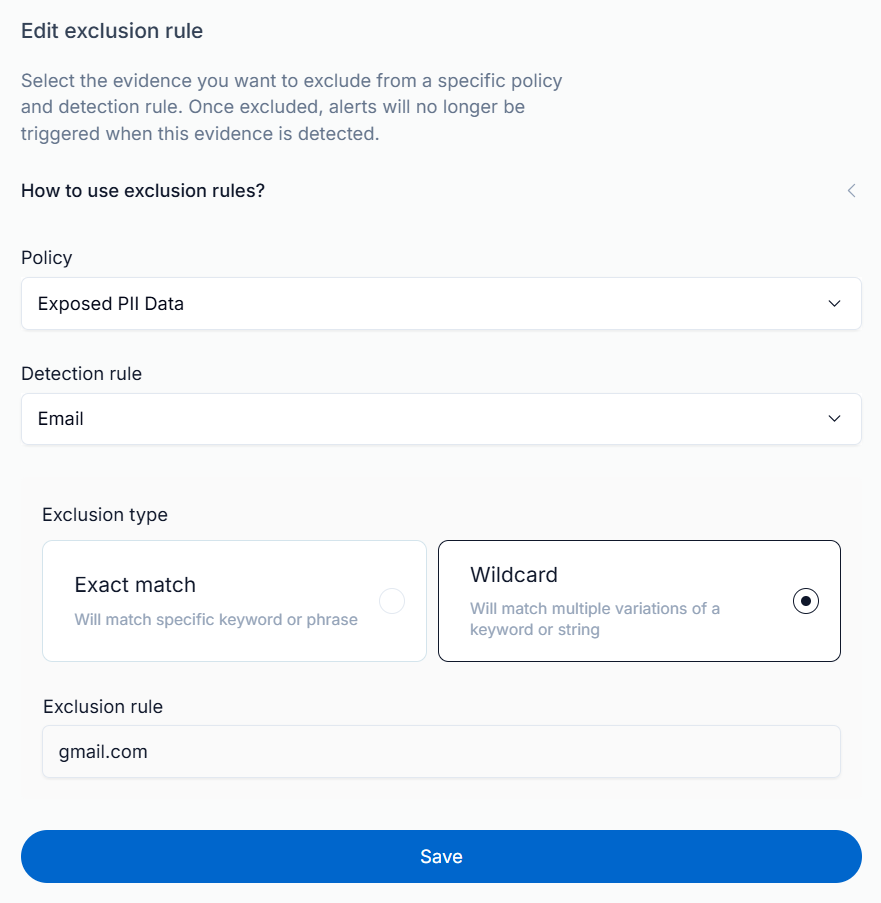Image resolution: width=881 pixels, height=903 pixels.
Task: Focus the gmail.com exclusion rule field
Action: point(440,751)
